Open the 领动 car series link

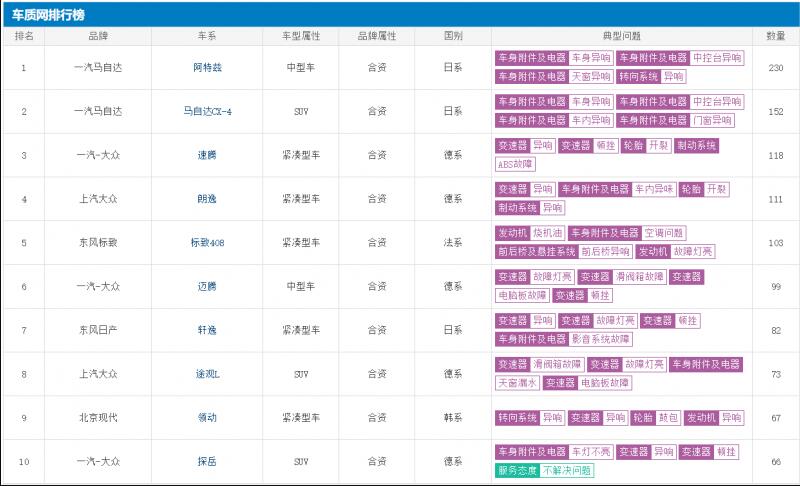tap(207, 418)
